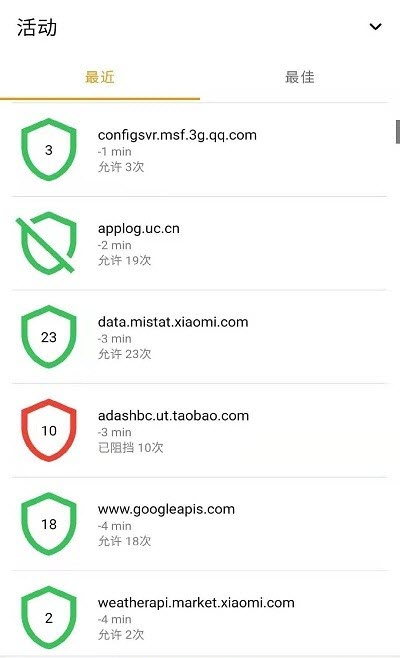Click green shield icon showing 3

[x=49, y=149]
